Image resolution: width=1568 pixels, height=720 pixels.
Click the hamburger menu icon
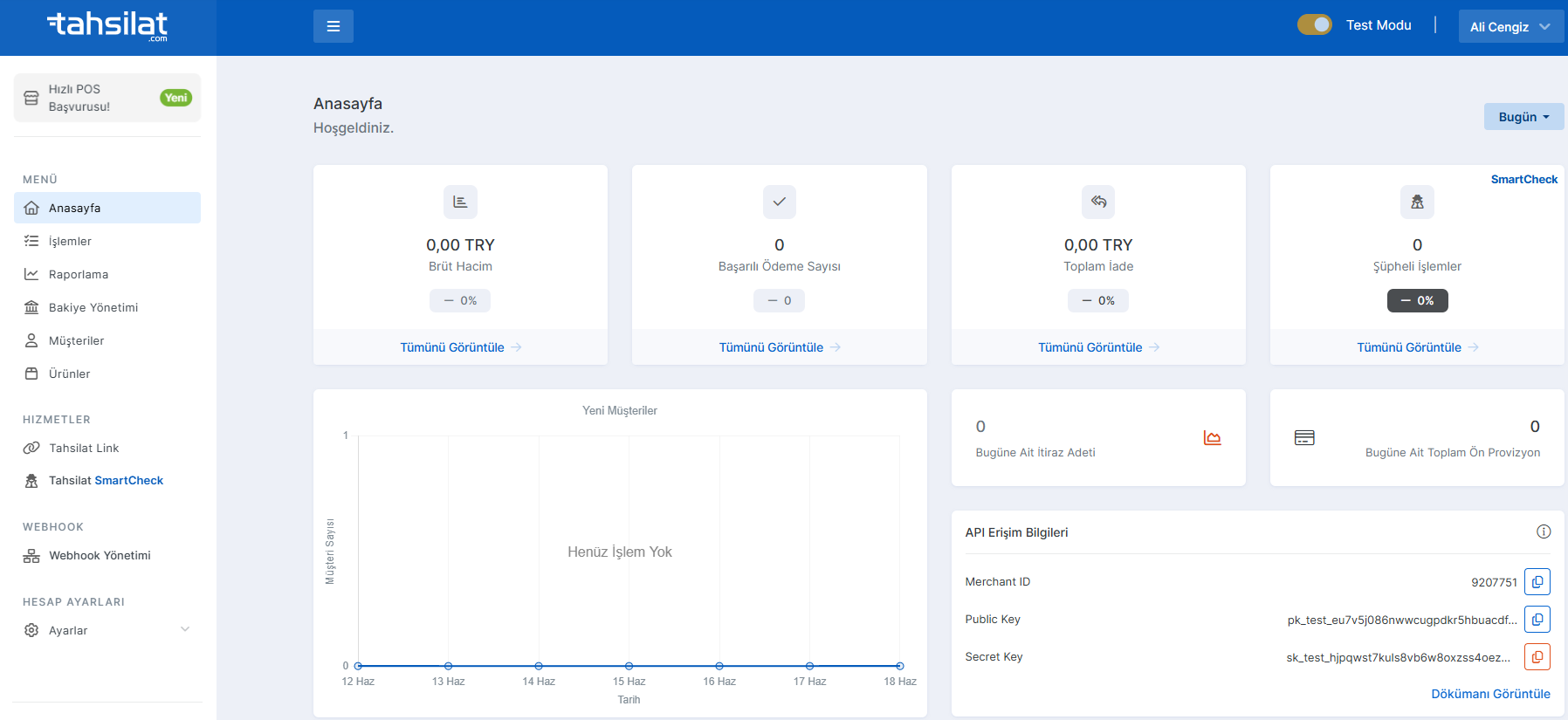coord(333,26)
